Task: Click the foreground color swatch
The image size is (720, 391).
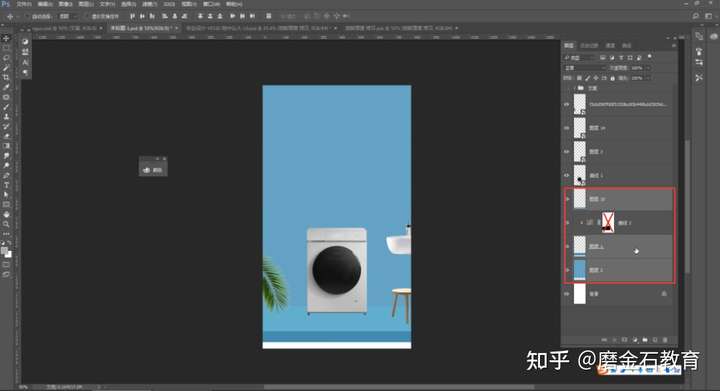Action: click(x=4, y=251)
